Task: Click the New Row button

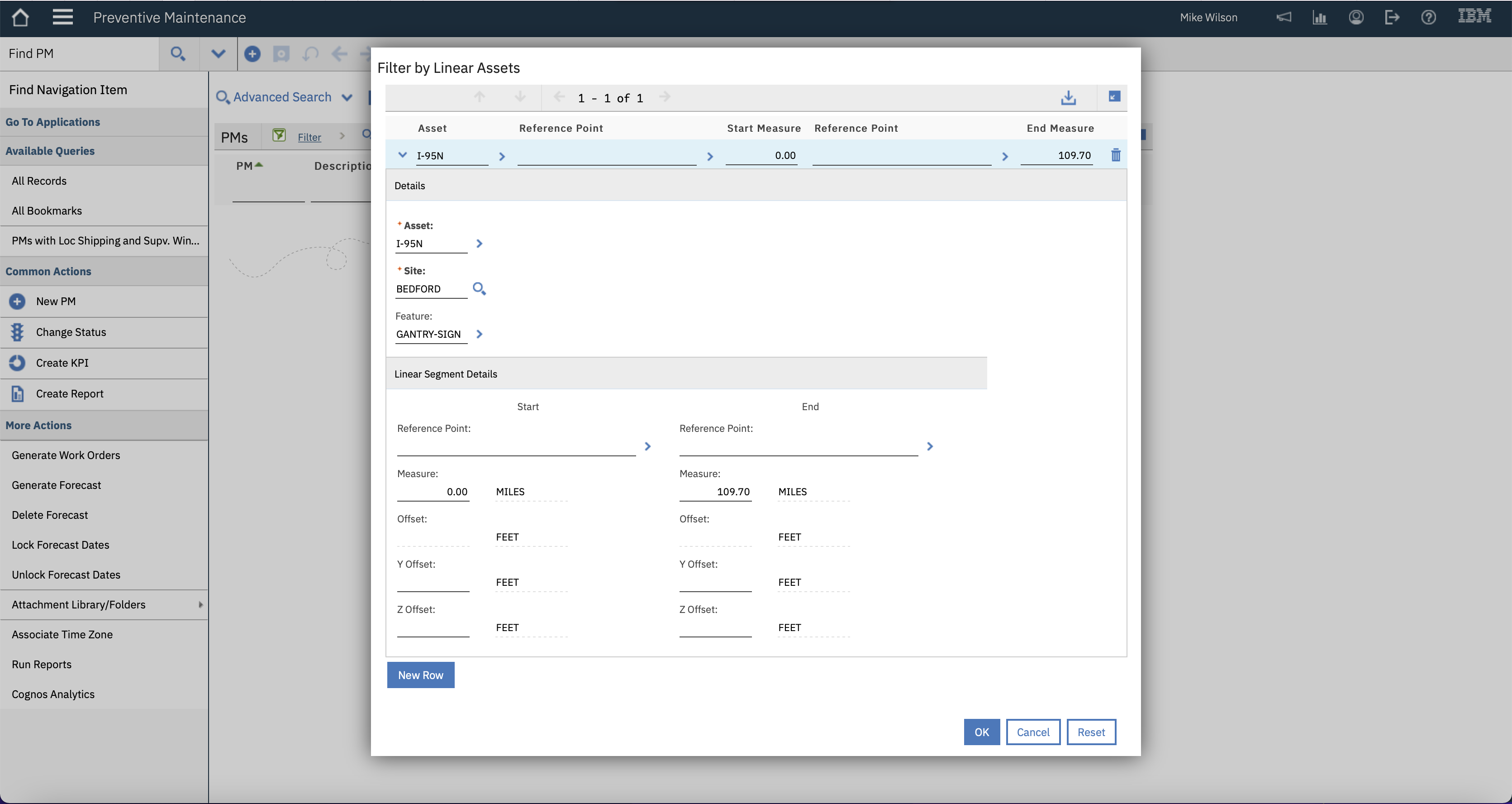Action: [420, 675]
